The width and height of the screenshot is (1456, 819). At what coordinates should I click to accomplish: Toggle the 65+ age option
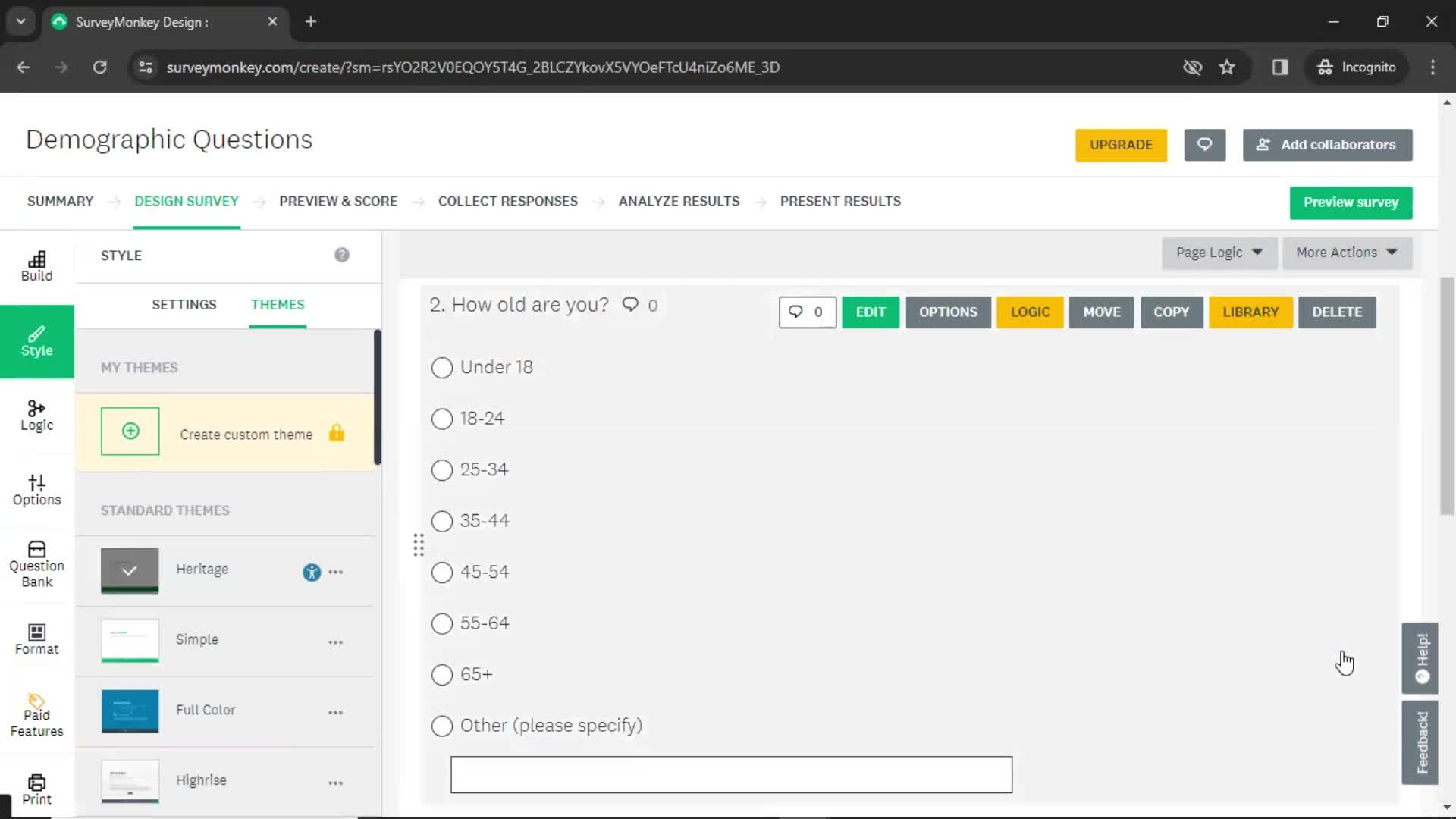[441, 674]
